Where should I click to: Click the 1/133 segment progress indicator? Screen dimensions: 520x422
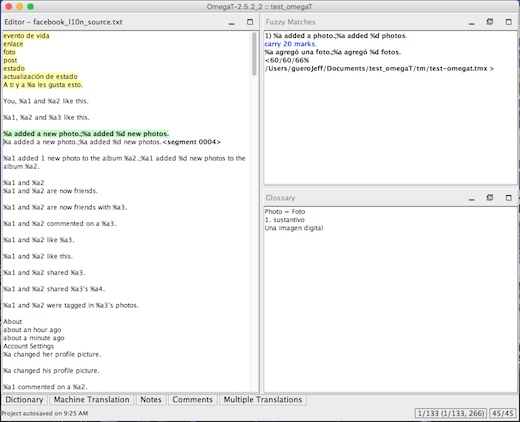(451, 413)
